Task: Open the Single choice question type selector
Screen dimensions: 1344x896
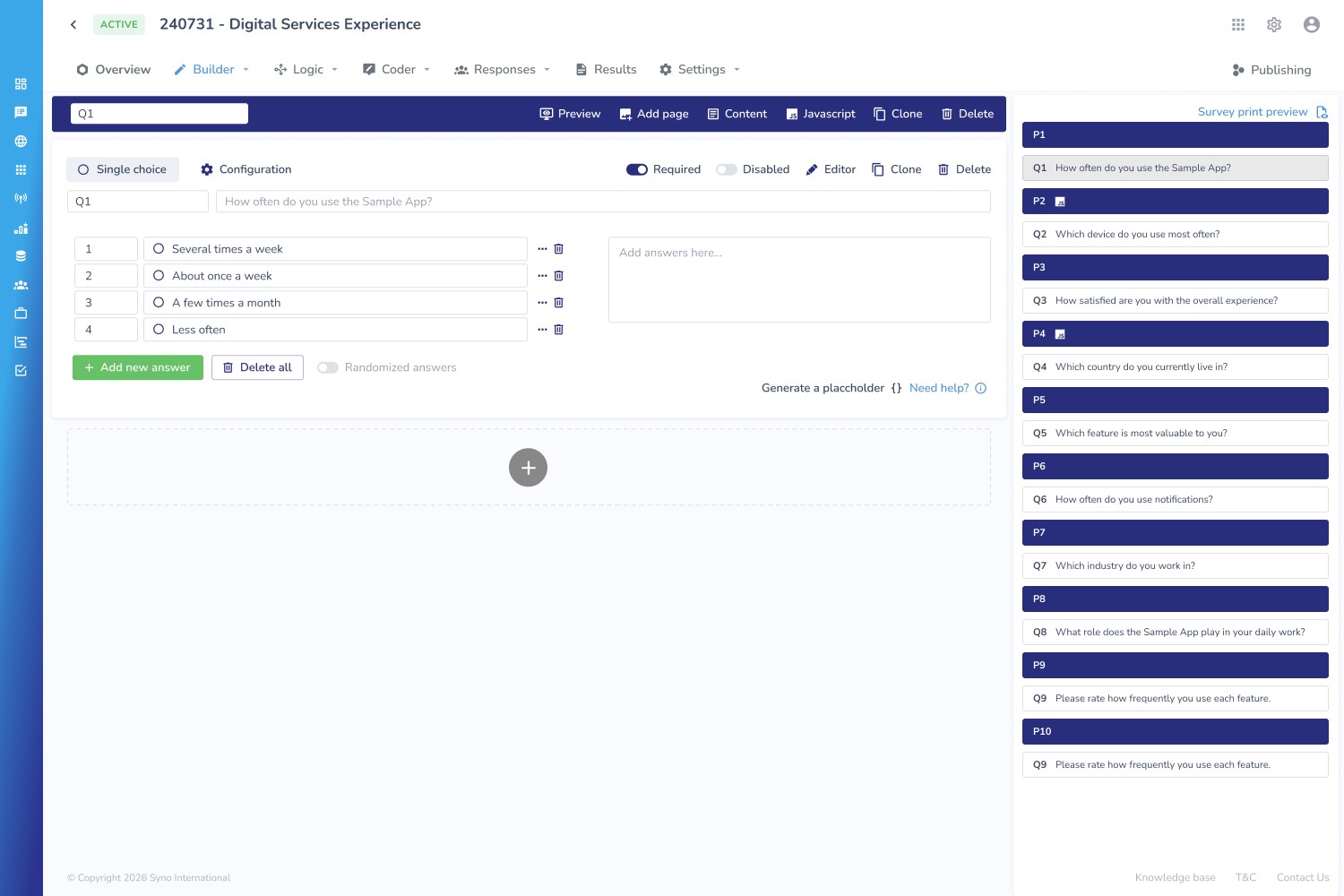Action: coord(123,169)
